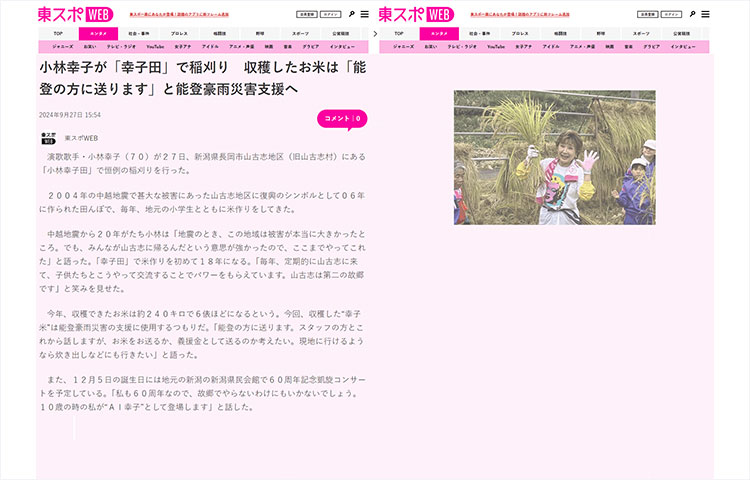The width and height of the screenshot is (750, 480).
Task: Open the hamburger menu in the right page header
Action: [705, 14]
